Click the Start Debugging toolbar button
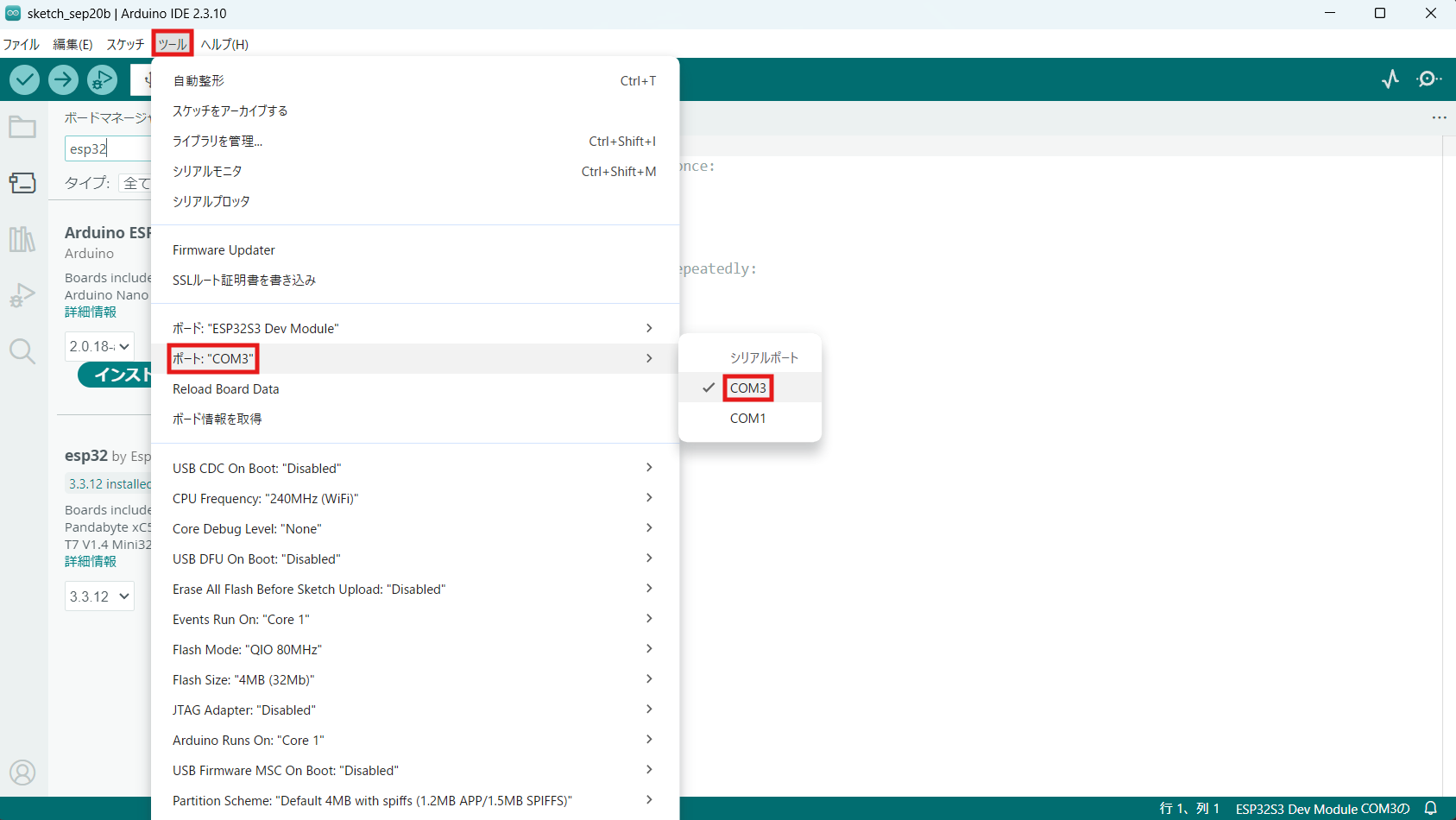Image resolution: width=1456 pixels, height=820 pixels. [x=102, y=79]
